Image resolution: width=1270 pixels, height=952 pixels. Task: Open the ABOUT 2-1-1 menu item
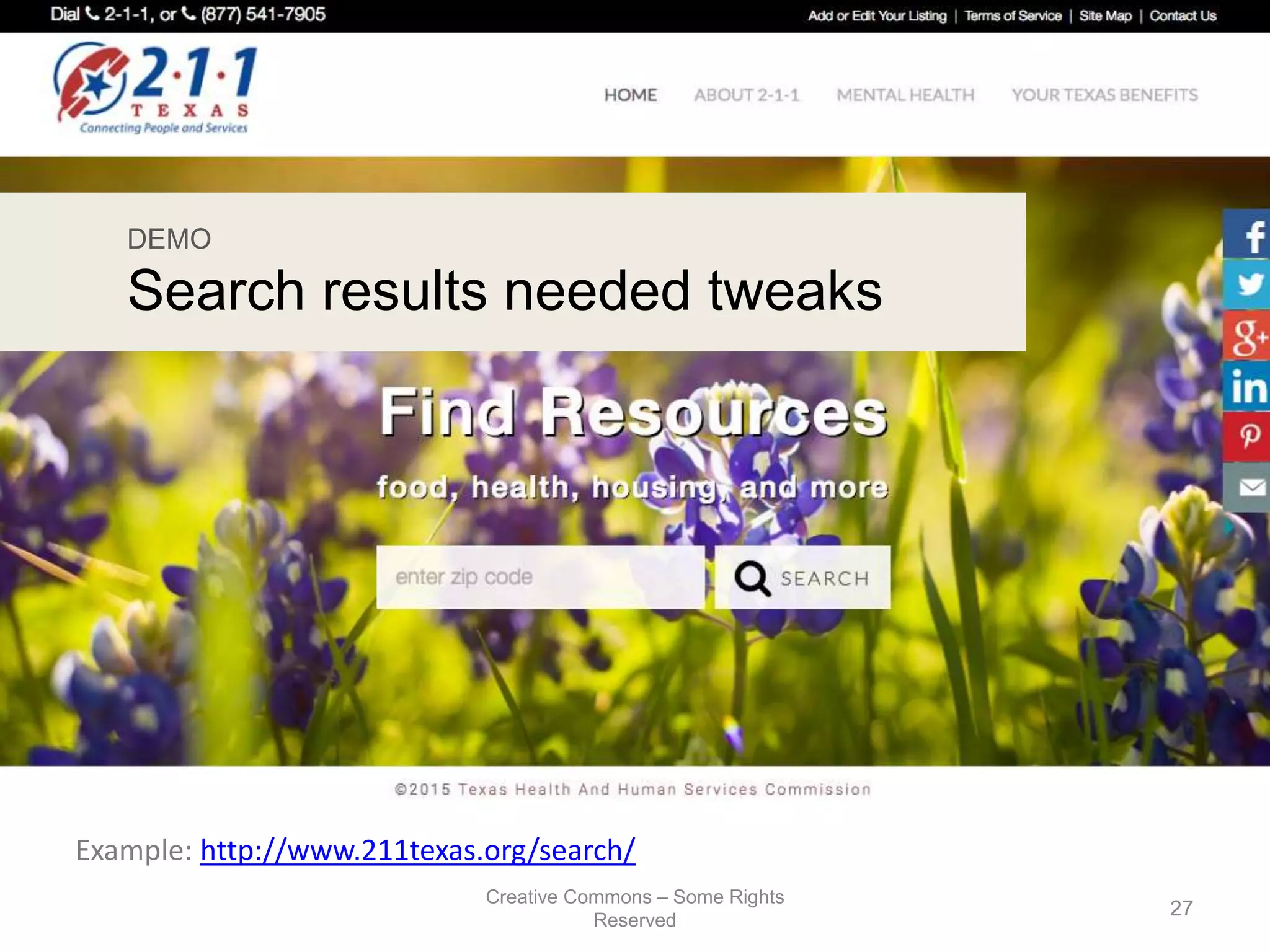tap(747, 95)
